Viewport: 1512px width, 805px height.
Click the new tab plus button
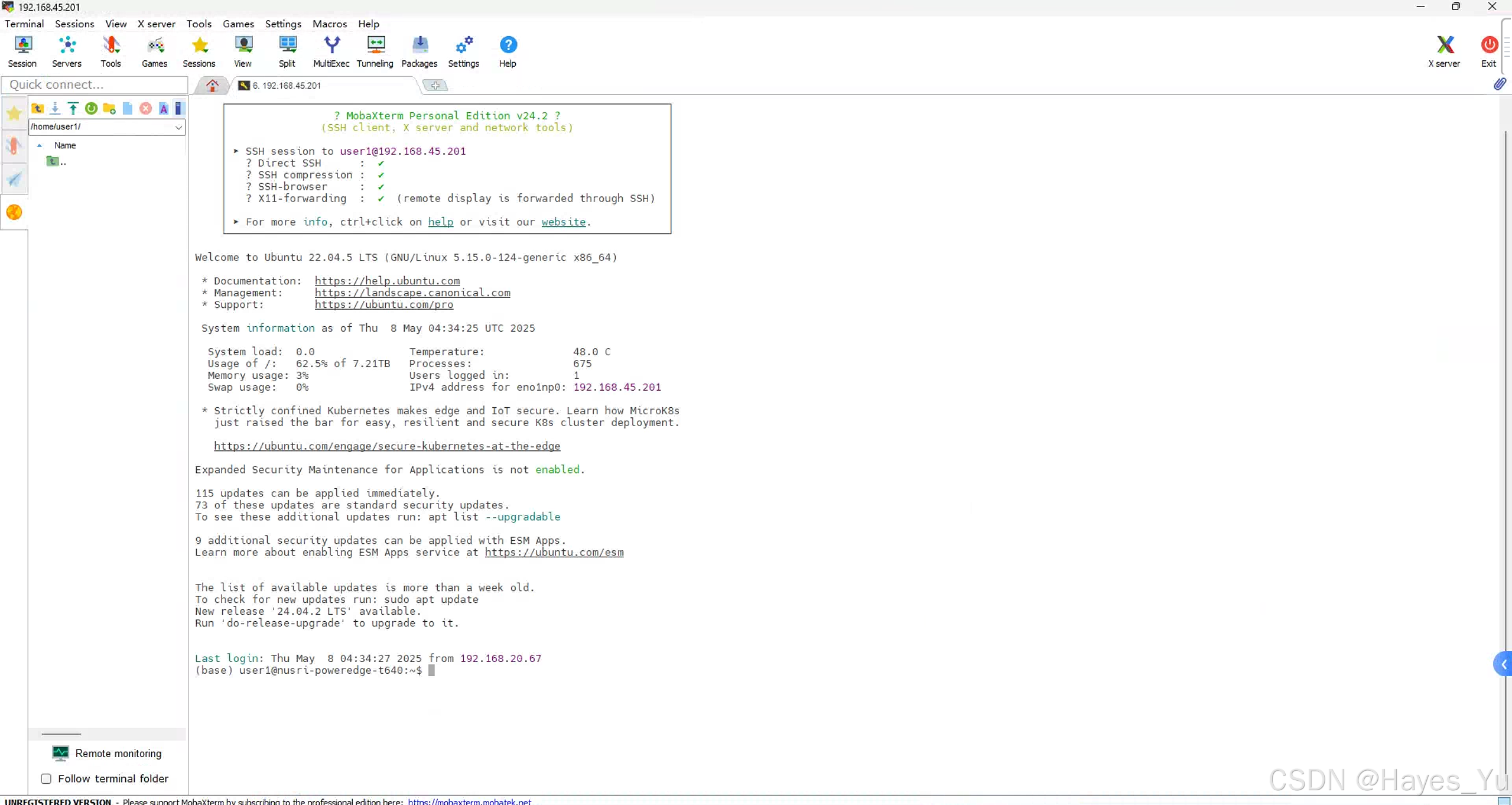(435, 86)
